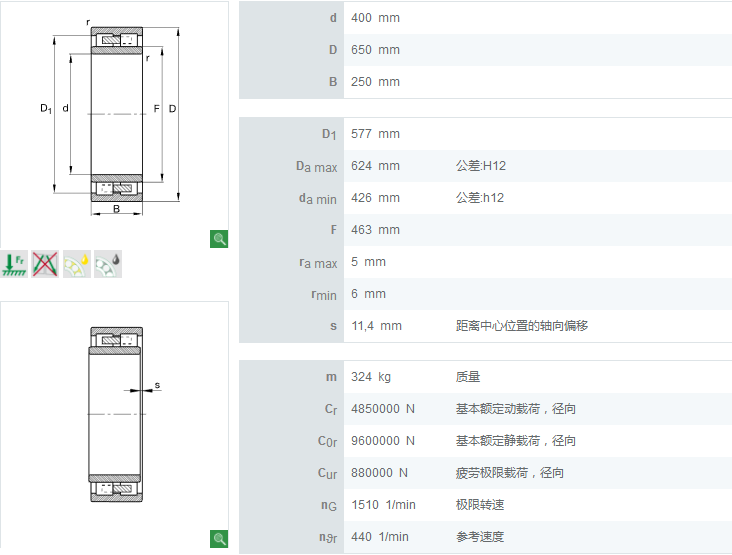Screen dimensions: 732x555
Task: Click the 基本额定动载荷，径向 description
Action: point(515,409)
